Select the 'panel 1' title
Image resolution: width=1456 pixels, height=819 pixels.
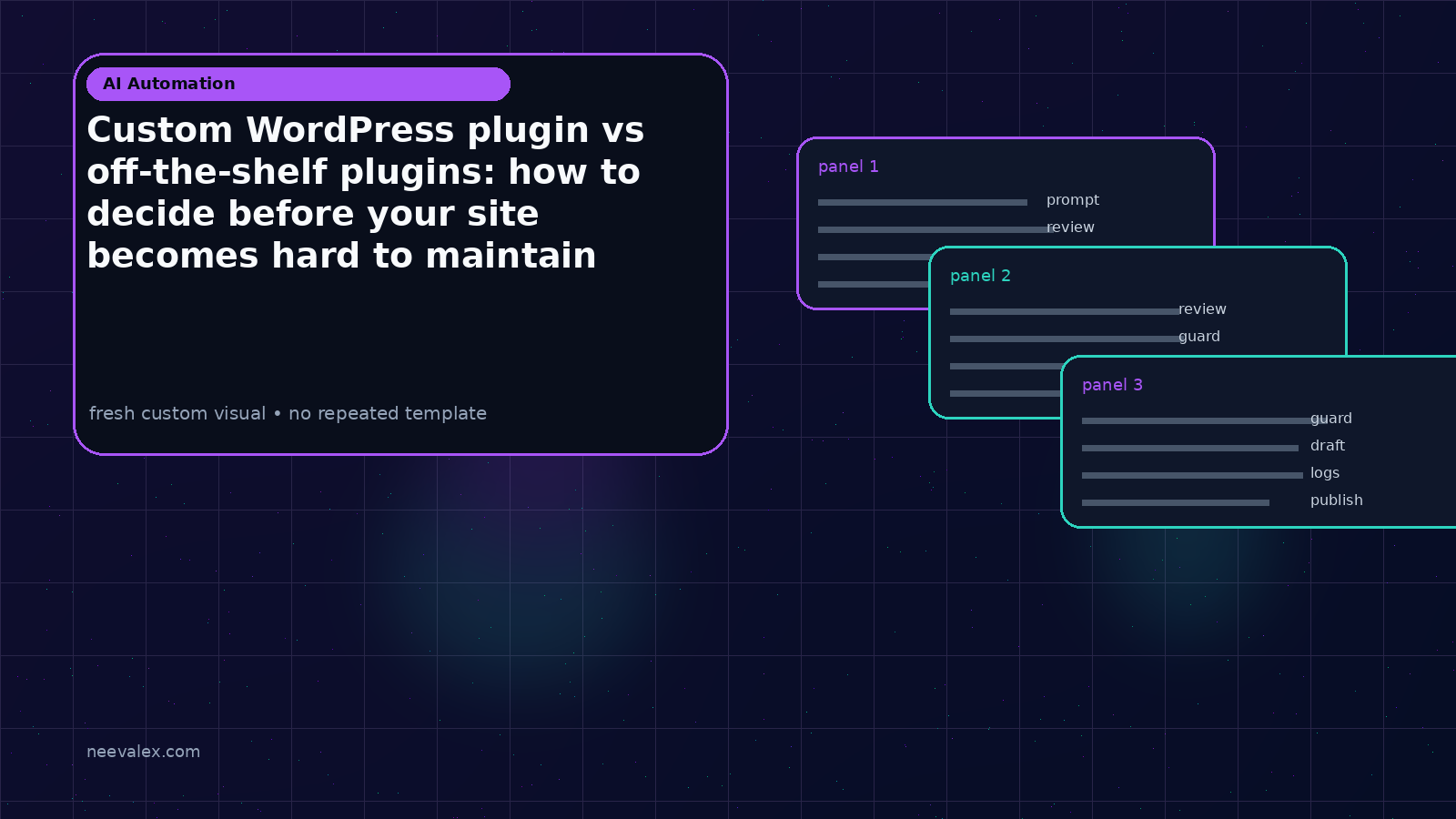click(x=848, y=167)
